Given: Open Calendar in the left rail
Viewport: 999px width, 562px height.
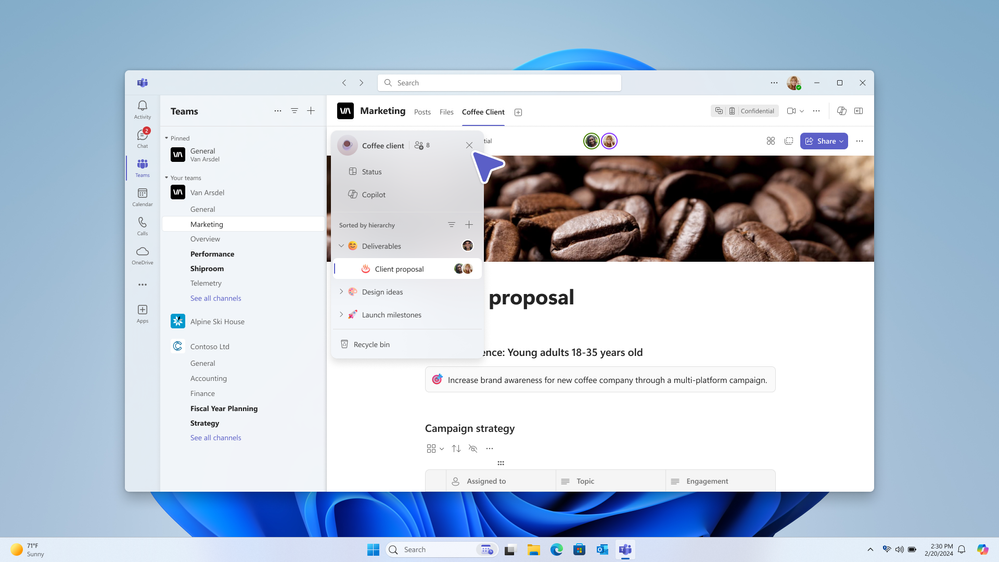Looking at the screenshot, I should (142, 196).
